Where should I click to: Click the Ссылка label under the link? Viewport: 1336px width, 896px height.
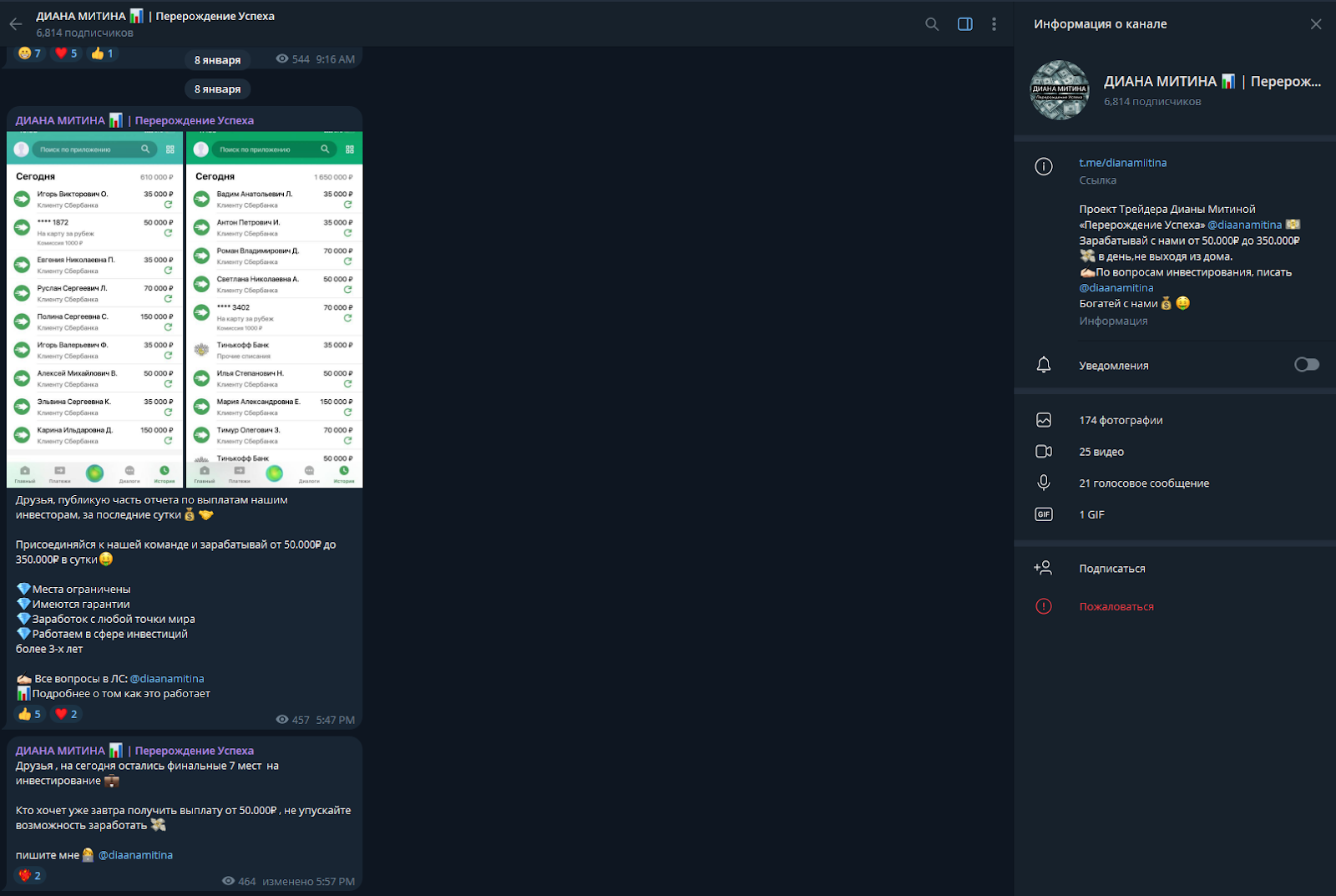(1097, 180)
